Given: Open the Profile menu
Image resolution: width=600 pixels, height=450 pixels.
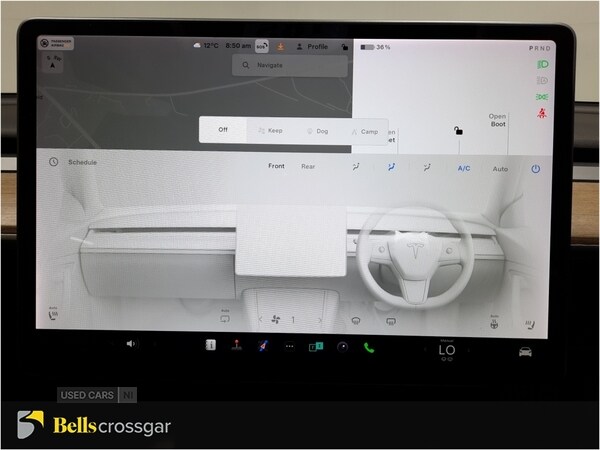Looking at the screenshot, I should point(310,46).
